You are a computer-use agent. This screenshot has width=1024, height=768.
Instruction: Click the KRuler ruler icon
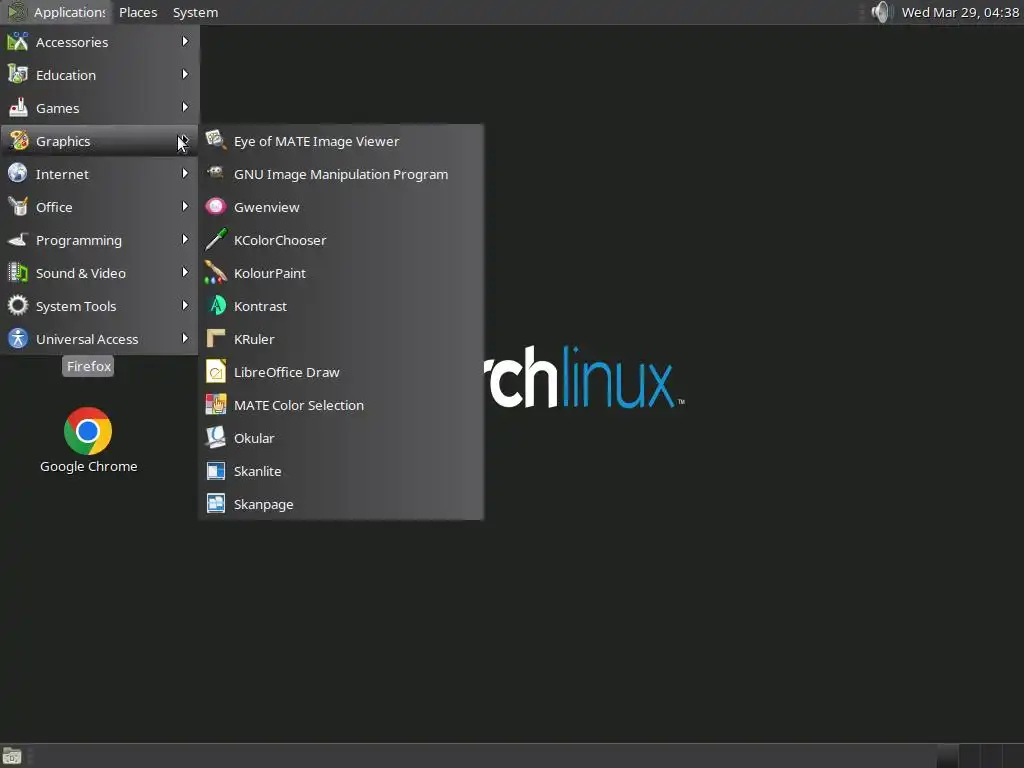click(216, 338)
